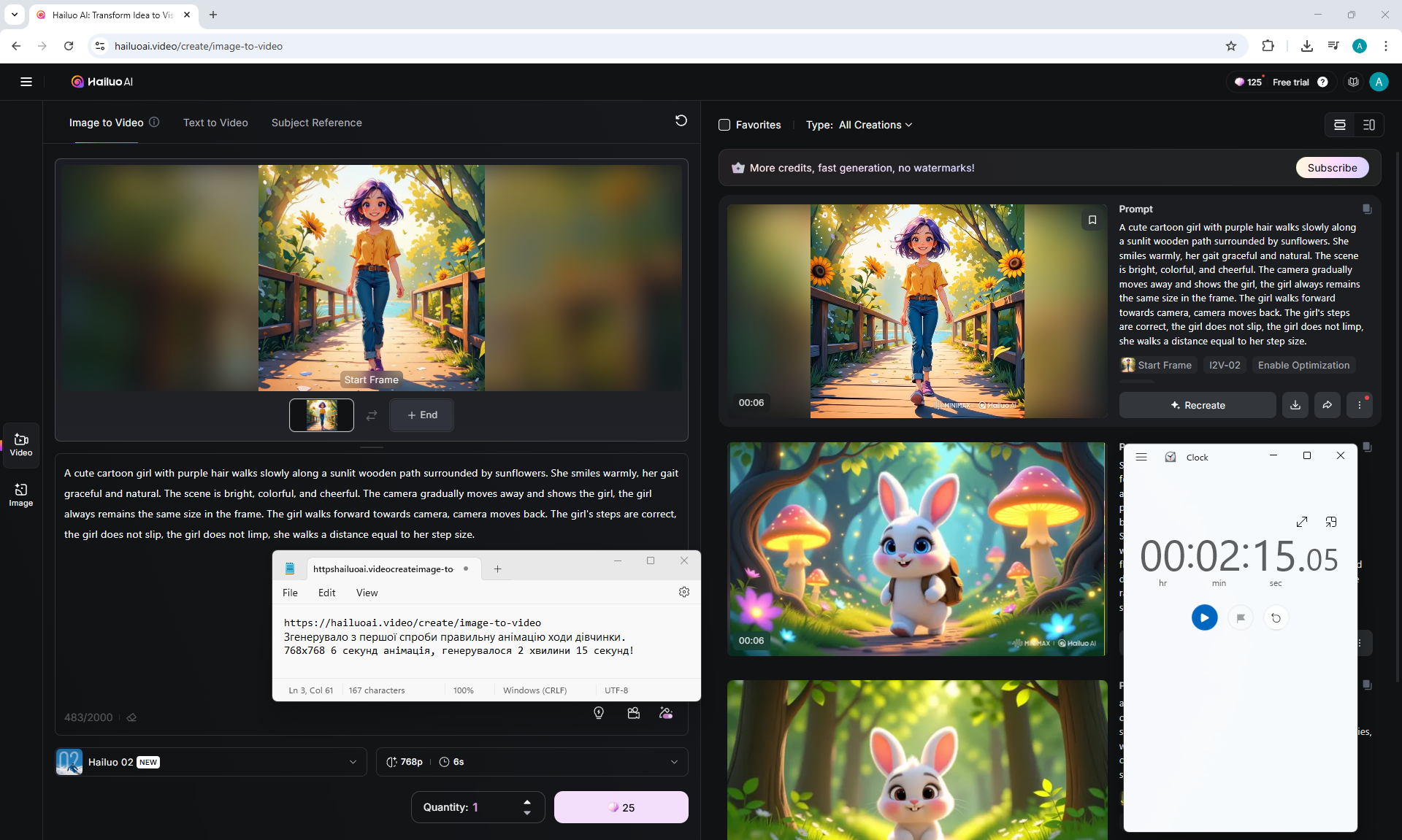Share the girl walking video
Image resolution: width=1402 pixels, height=840 pixels.
(1327, 405)
